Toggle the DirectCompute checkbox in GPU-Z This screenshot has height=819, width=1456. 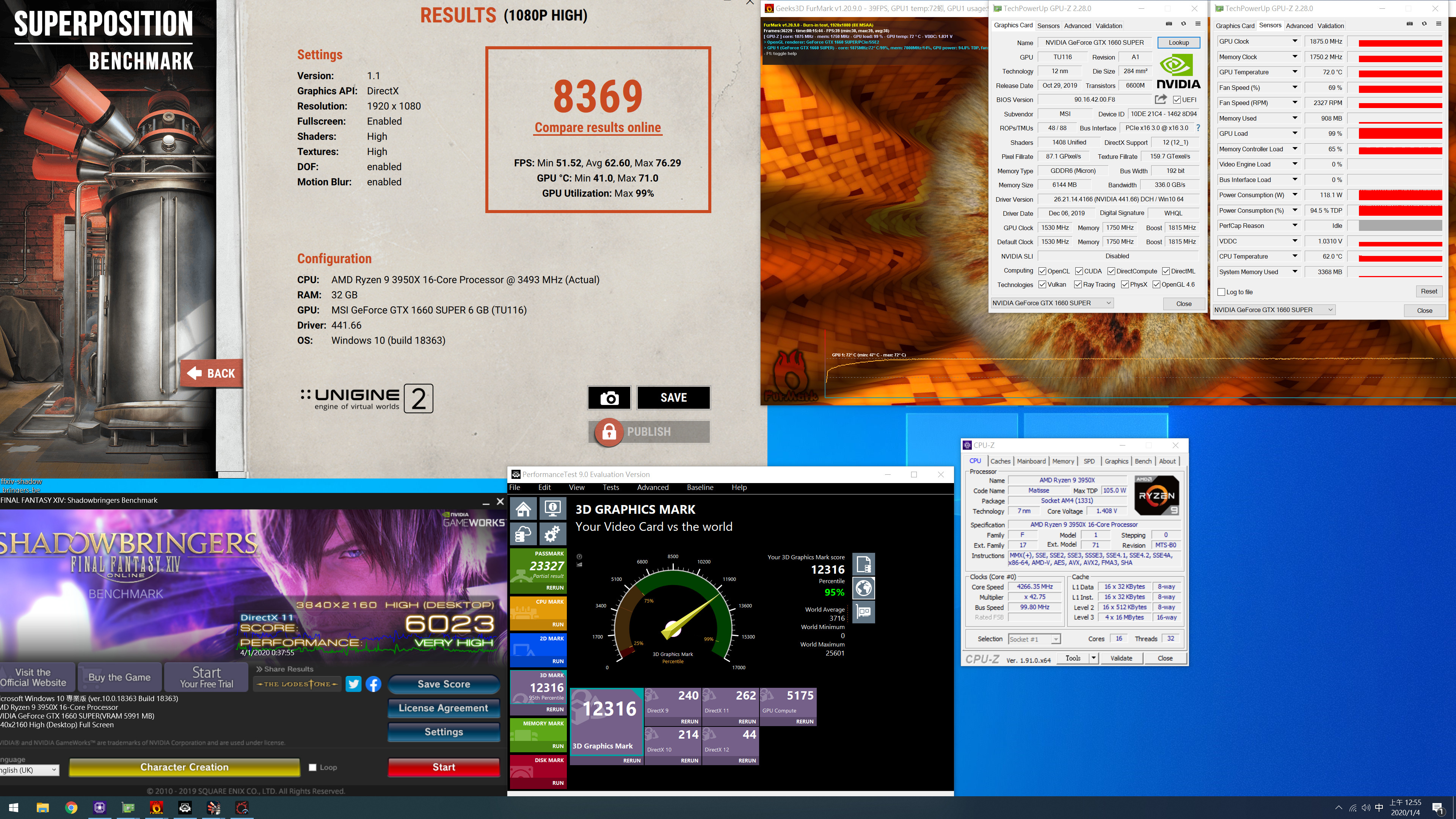(x=1111, y=271)
